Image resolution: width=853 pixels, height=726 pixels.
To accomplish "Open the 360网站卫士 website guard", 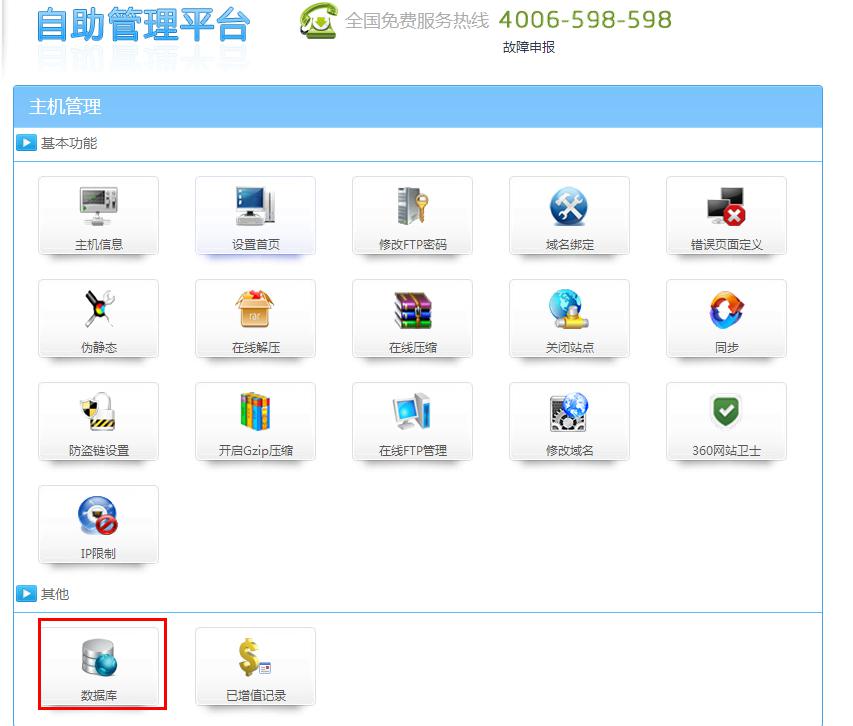I will (x=726, y=420).
